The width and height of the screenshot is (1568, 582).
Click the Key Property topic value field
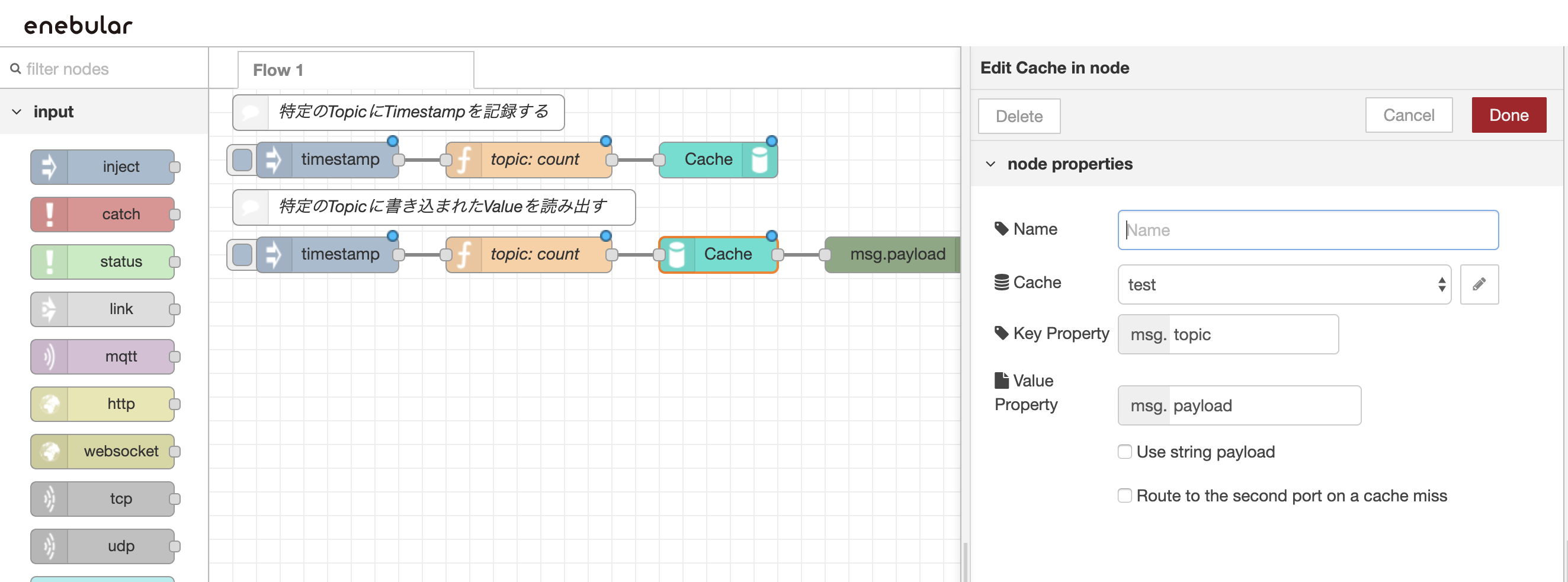tap(1253, 334)
